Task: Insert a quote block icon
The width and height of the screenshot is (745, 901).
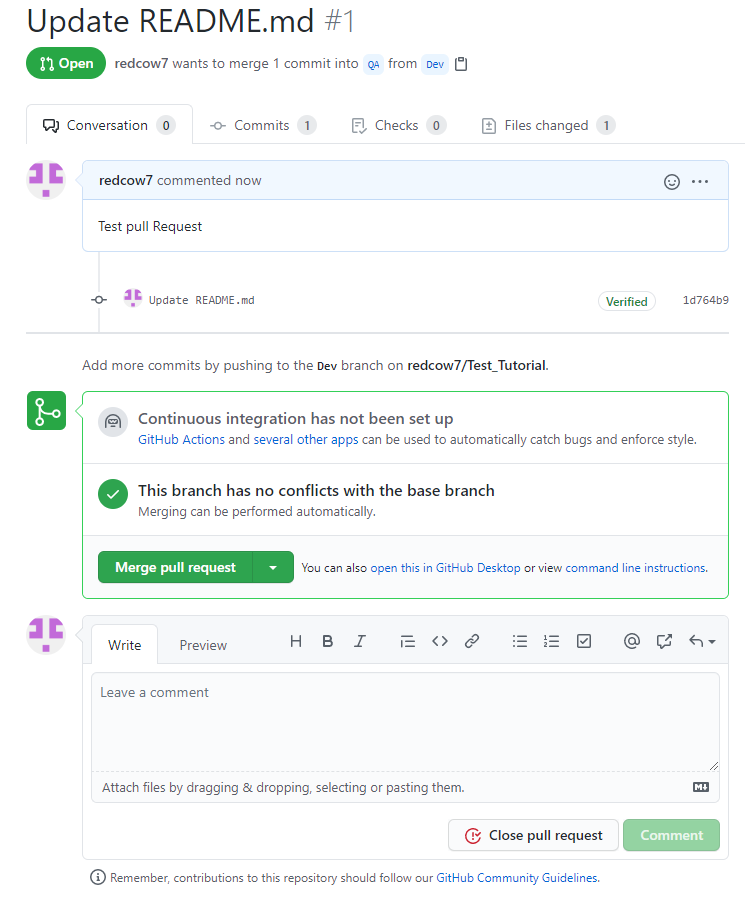Action: click(x=407, y=641)
